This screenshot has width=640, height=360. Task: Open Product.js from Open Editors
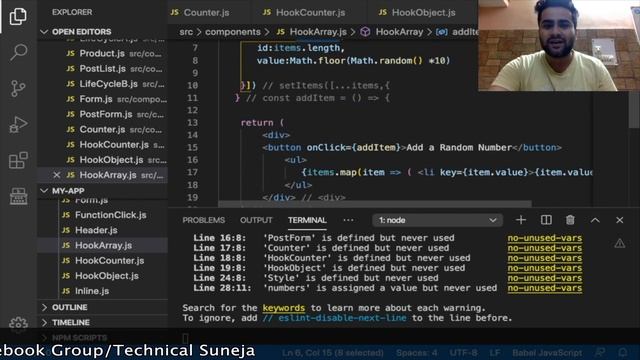point(102,53)
